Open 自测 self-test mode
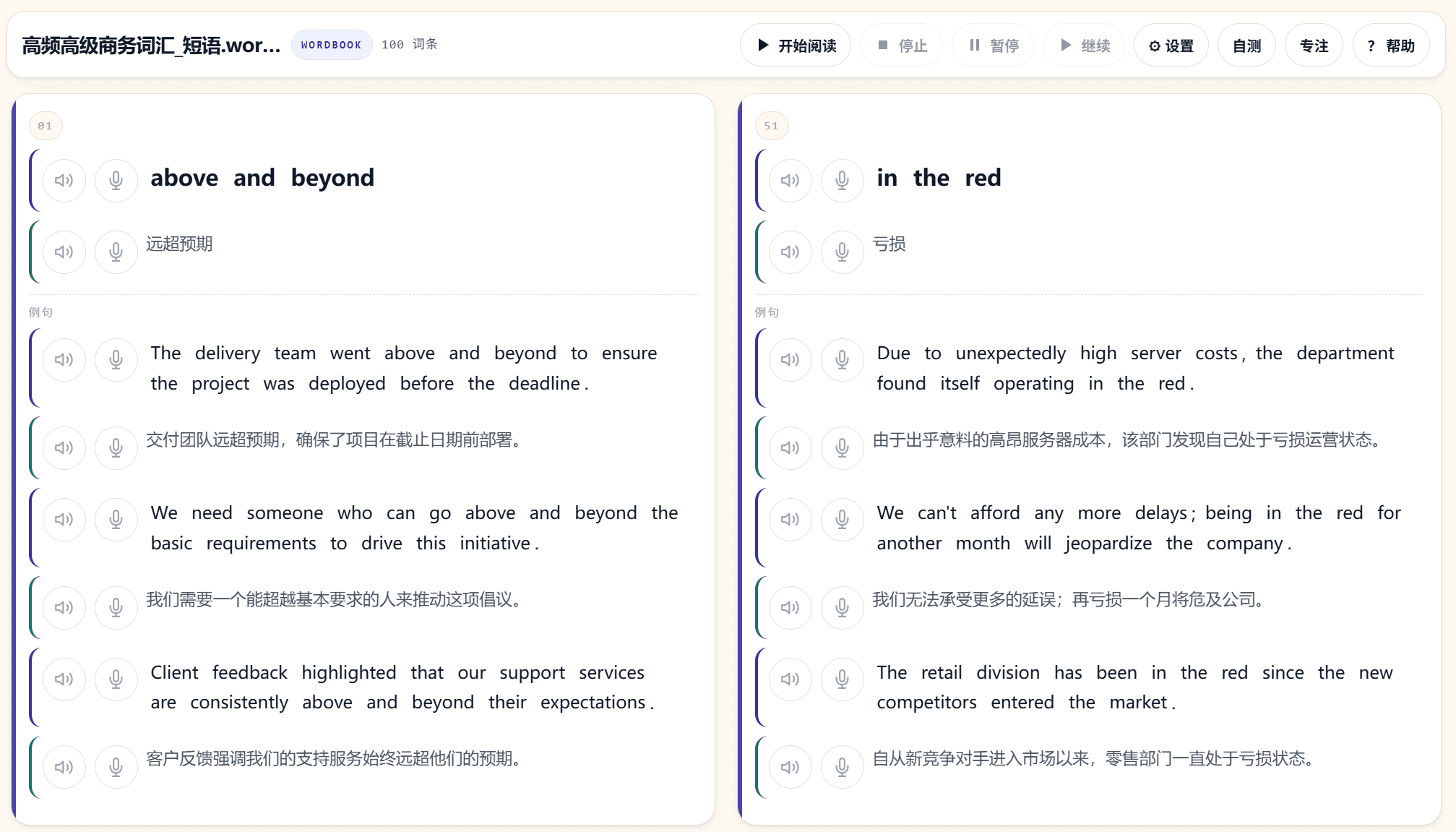The image size is (1456, 832). (1246, 46)
